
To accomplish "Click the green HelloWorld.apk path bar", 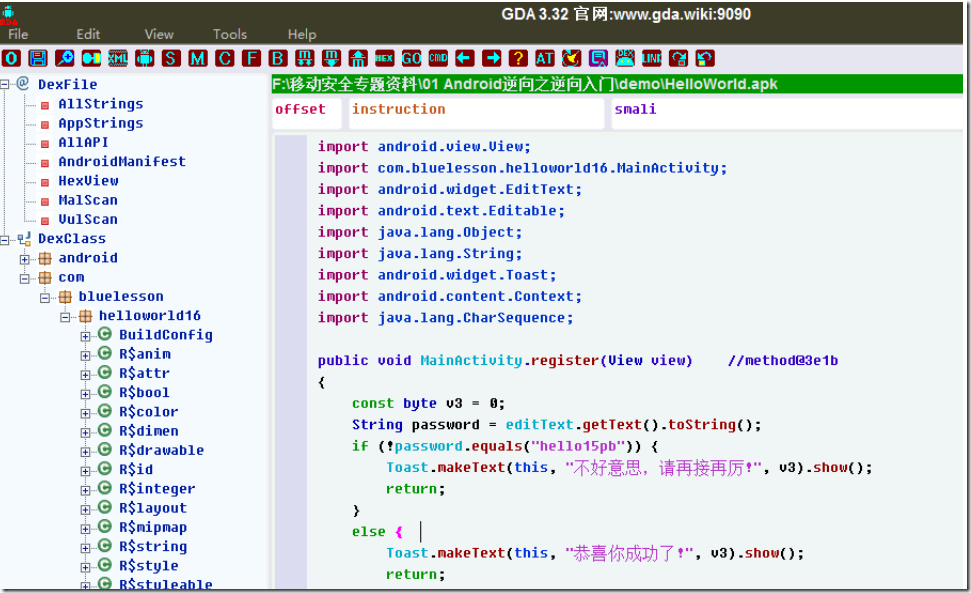I will (x=617, y=84).
